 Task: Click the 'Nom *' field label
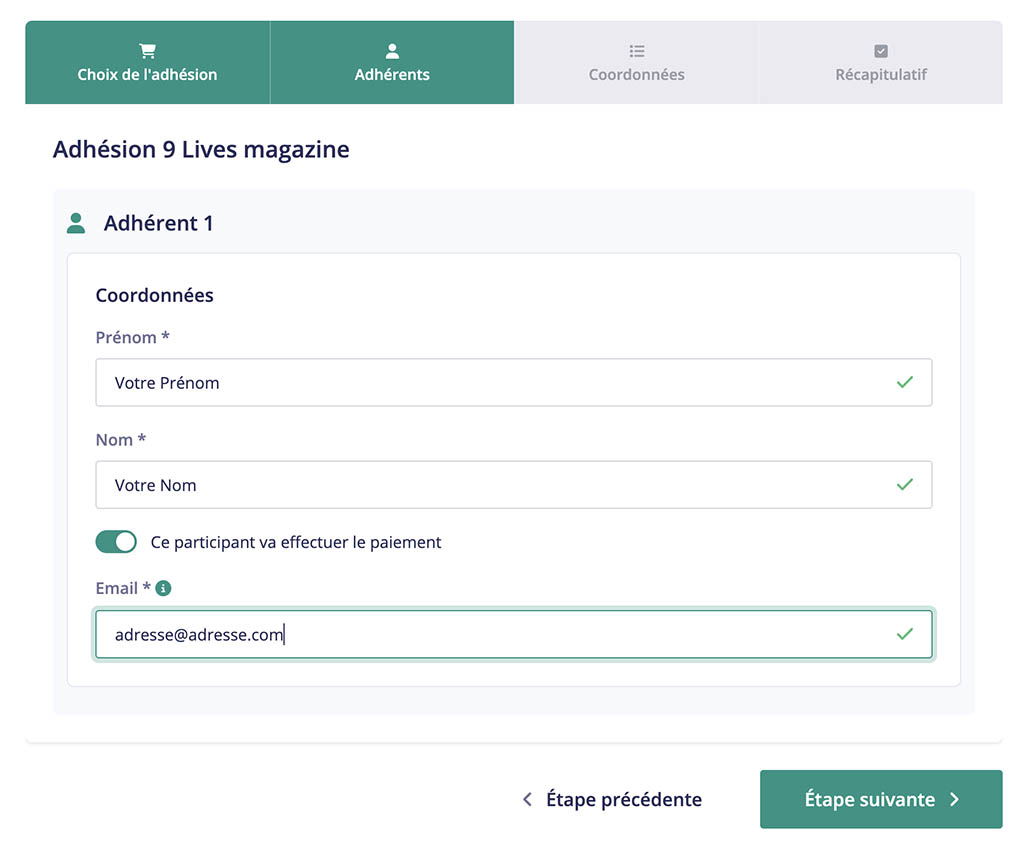[x=121, y=440]
